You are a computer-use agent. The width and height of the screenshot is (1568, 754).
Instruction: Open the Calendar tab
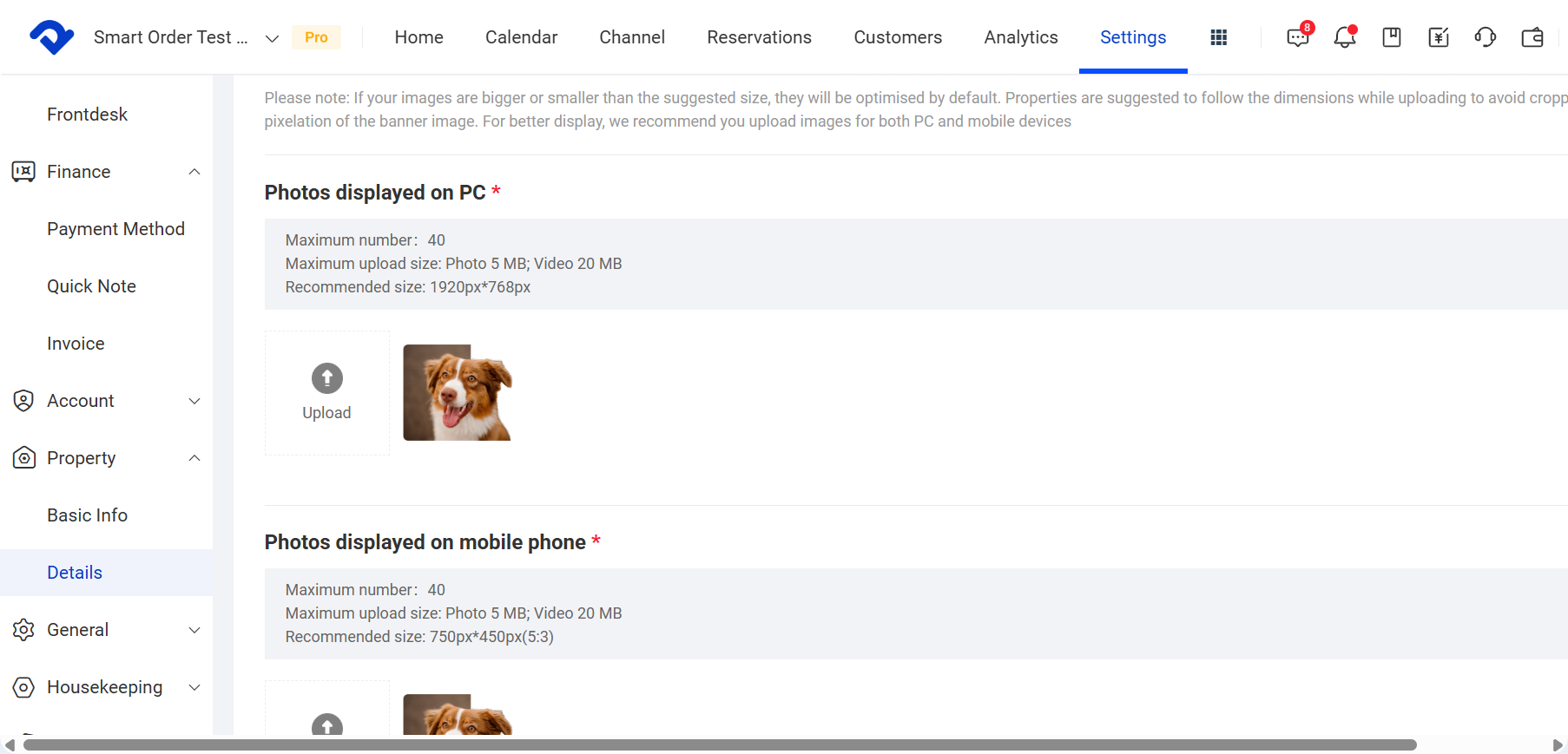pos(521,37)
